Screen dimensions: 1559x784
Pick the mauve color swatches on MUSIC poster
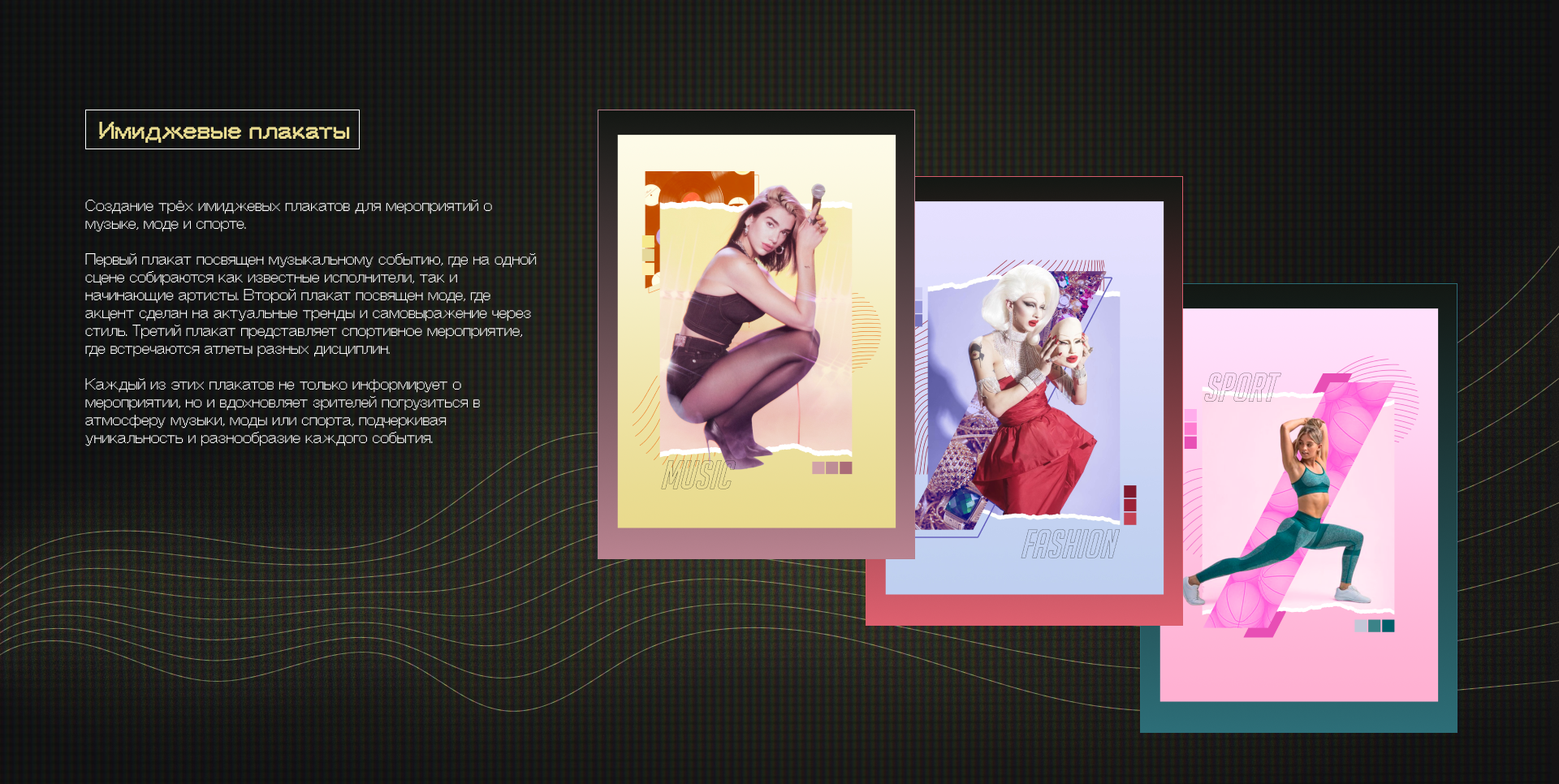coord(832,467)
